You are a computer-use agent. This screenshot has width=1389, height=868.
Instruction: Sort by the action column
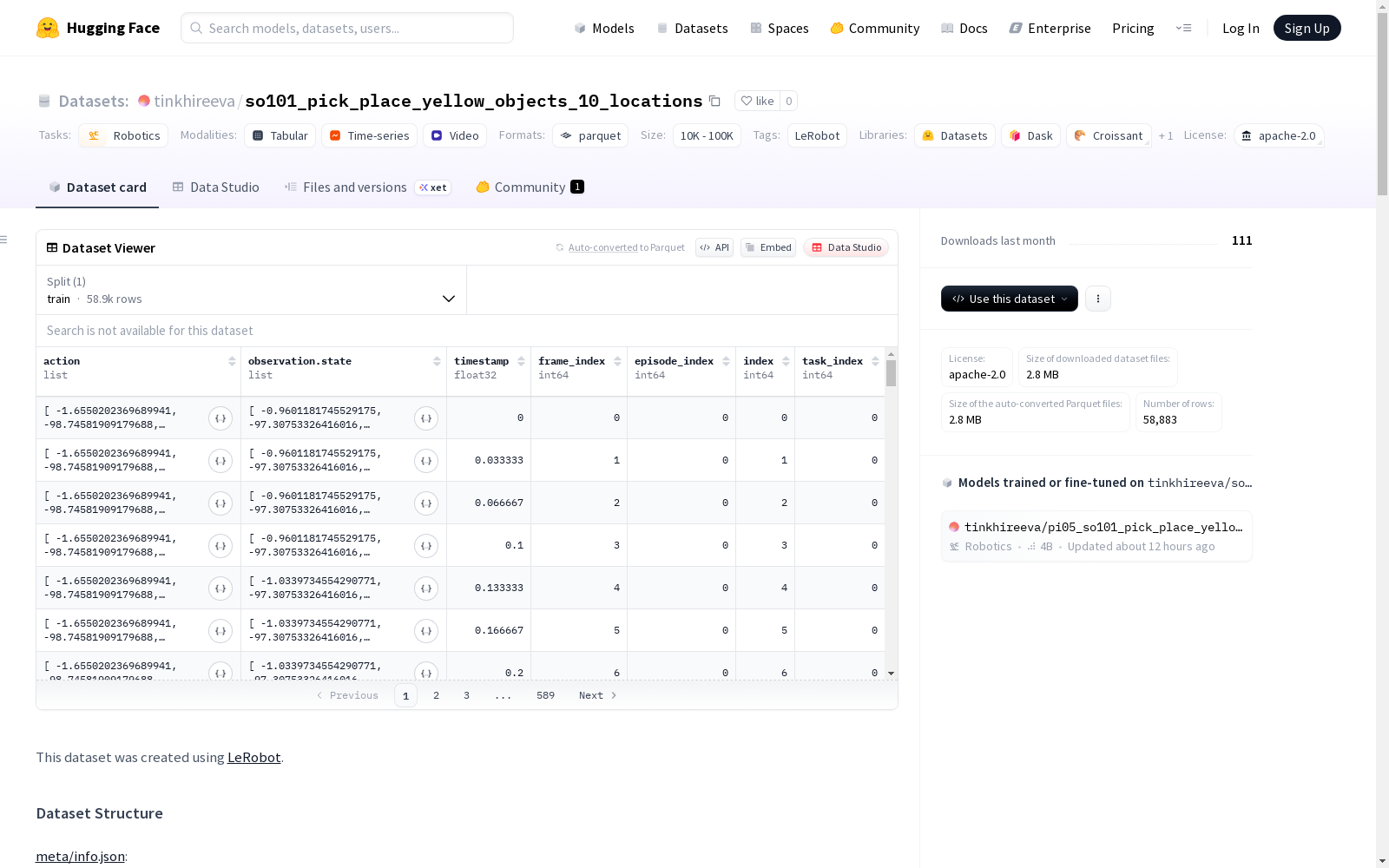pyautogui.click(x=232, y=361)
